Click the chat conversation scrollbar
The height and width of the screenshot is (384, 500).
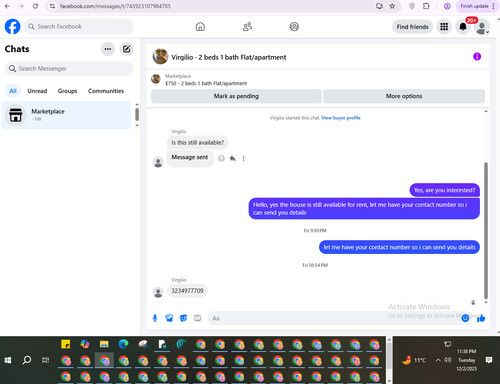(x=486, y=231)
